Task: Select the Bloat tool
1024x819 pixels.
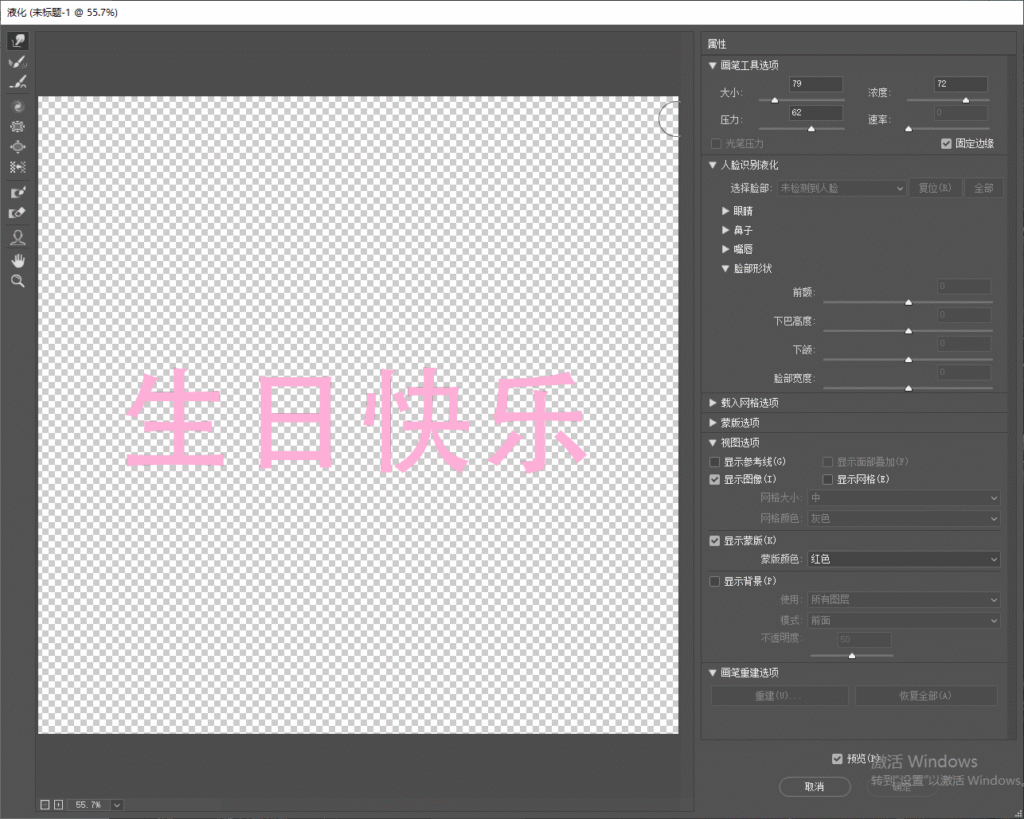Action: (x=18, y=146)
